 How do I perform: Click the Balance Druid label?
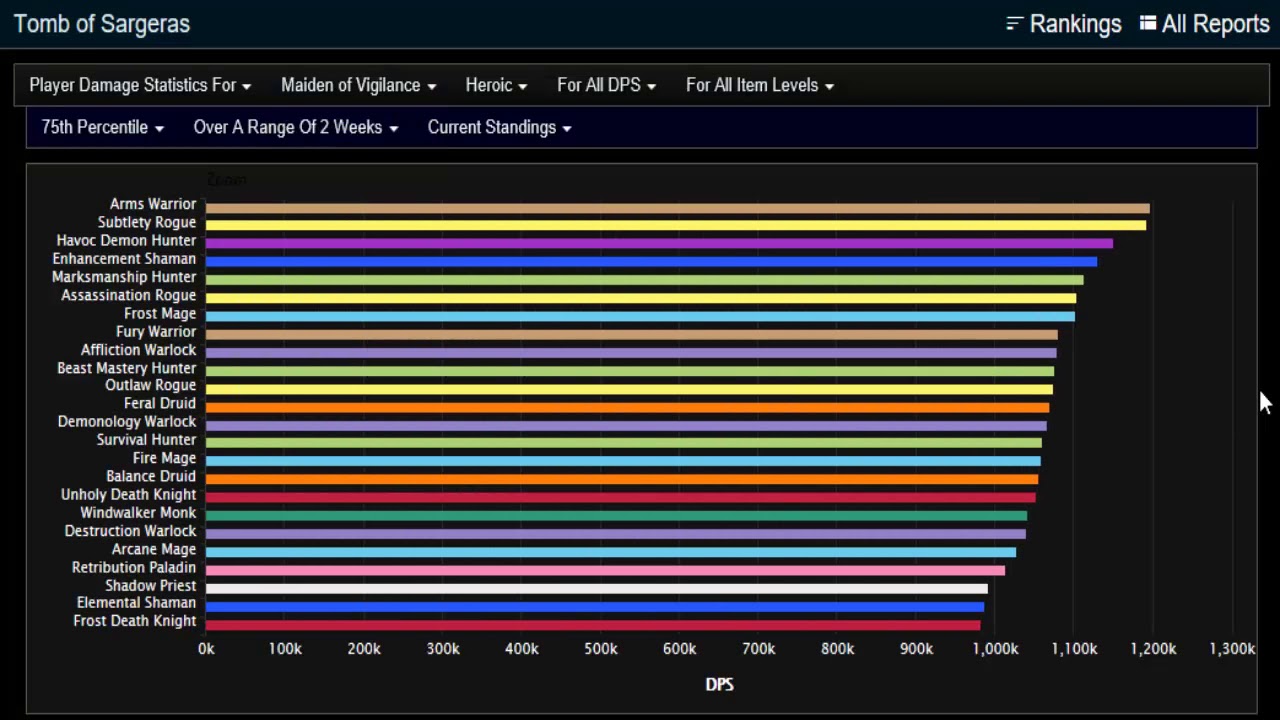pos(151,476)
